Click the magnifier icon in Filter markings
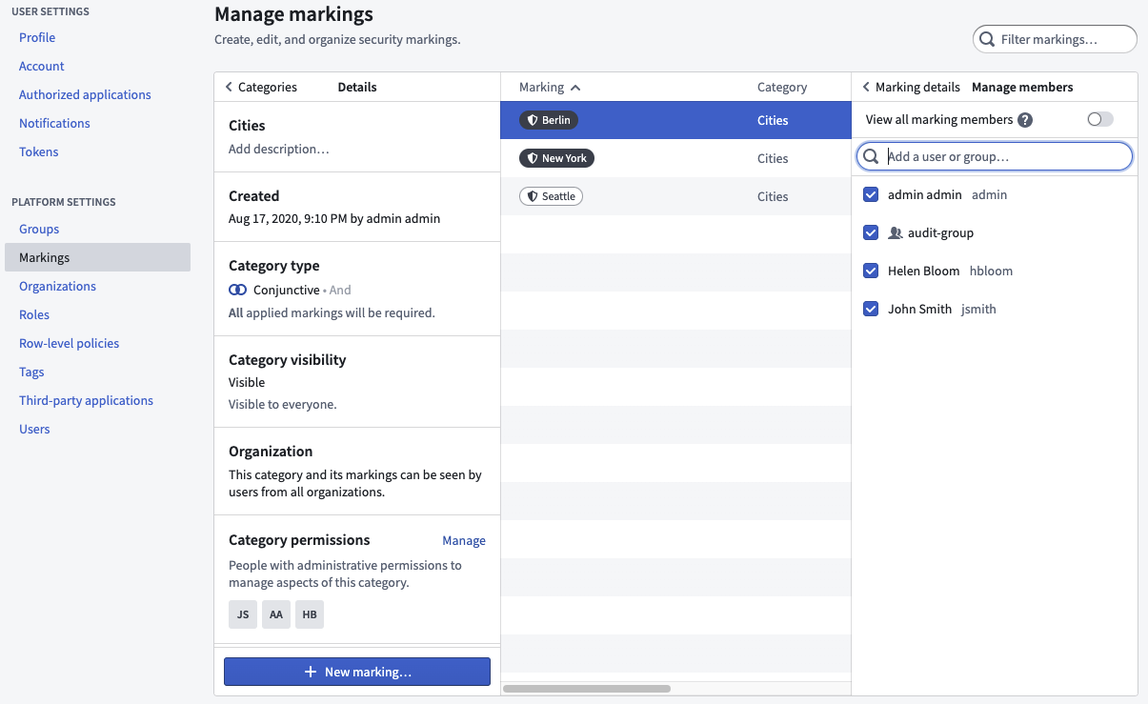Screen dimensions: 1148x704 tap(987, 40)
